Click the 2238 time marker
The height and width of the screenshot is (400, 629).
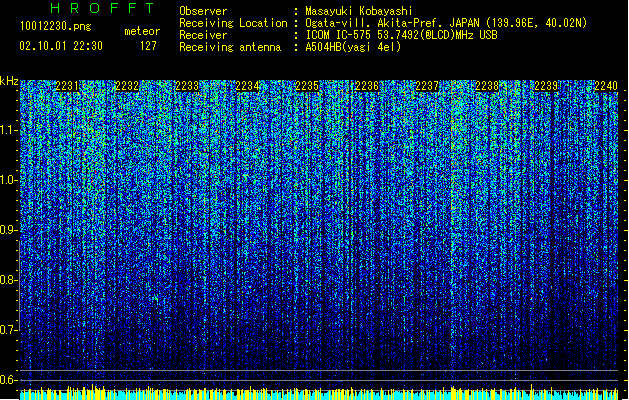(x=487, y=86)
